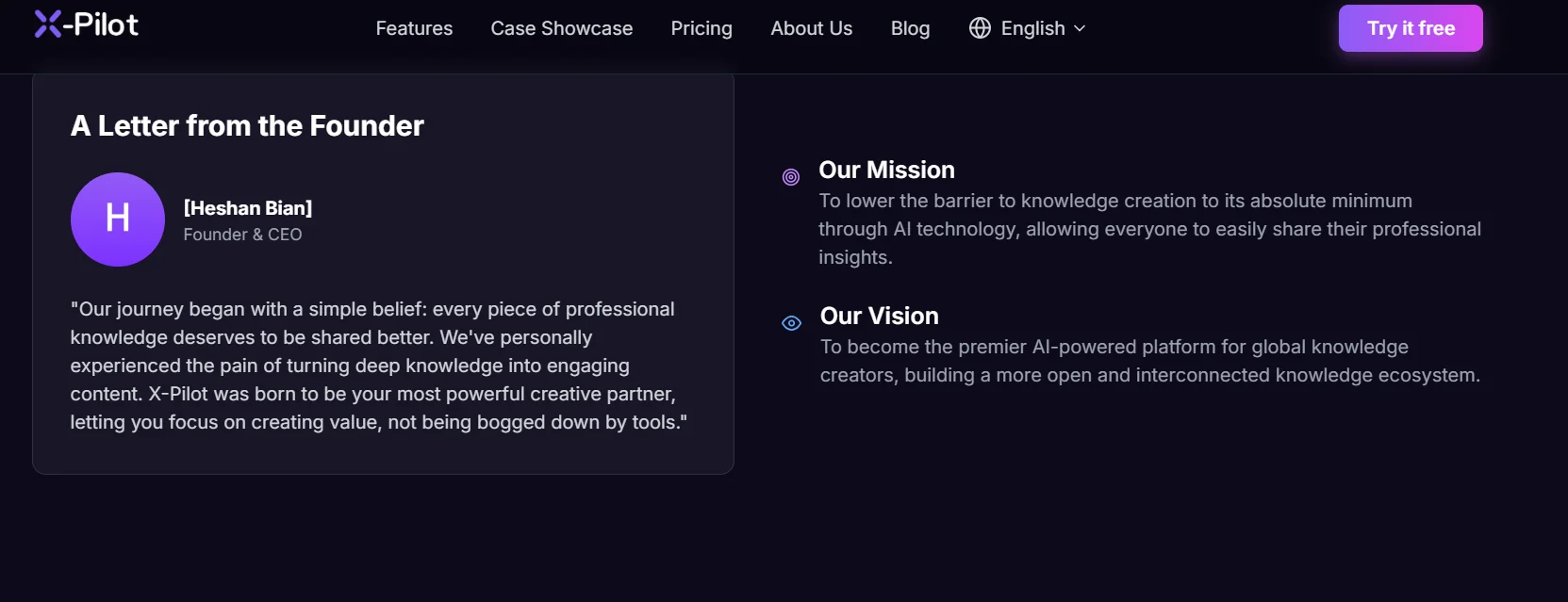Viewport: 1568px width, 602px height.
Task: Open the Pricing page
Action: (701, 28)
